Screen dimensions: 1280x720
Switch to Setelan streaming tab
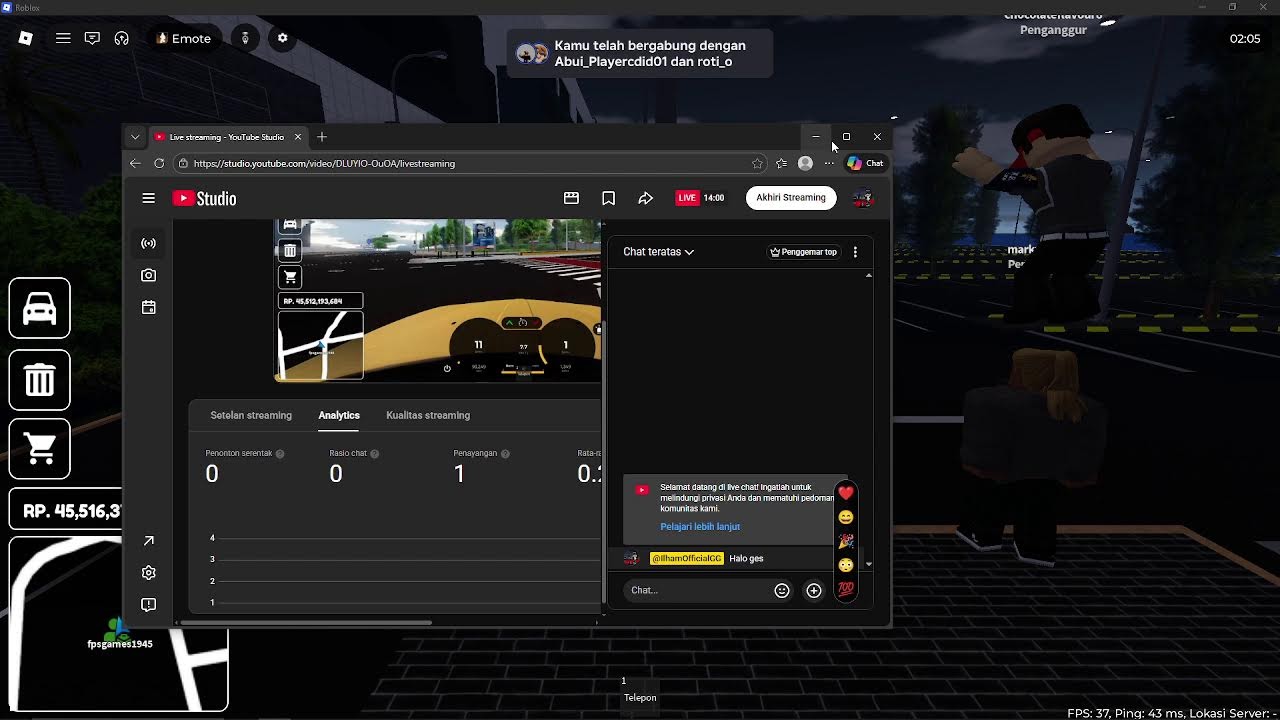point(251,415)
